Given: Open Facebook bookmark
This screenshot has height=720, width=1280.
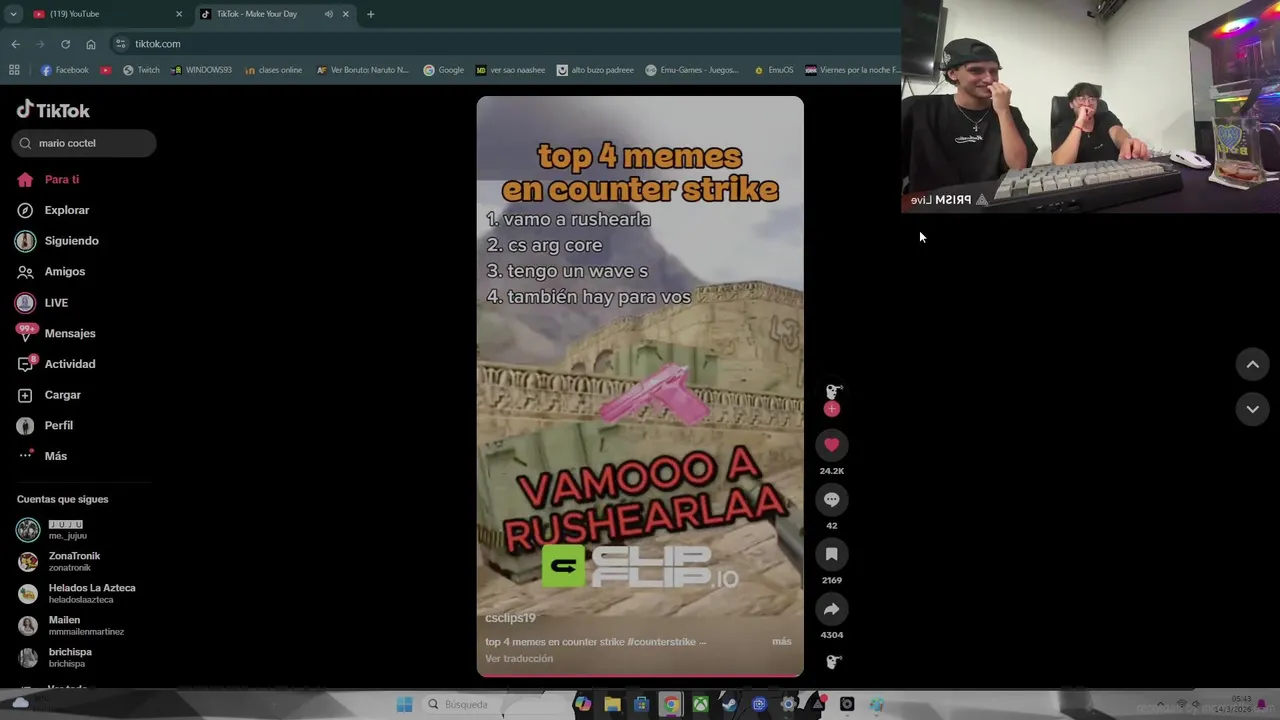Looking at the screenshot, I should [65, 70].
